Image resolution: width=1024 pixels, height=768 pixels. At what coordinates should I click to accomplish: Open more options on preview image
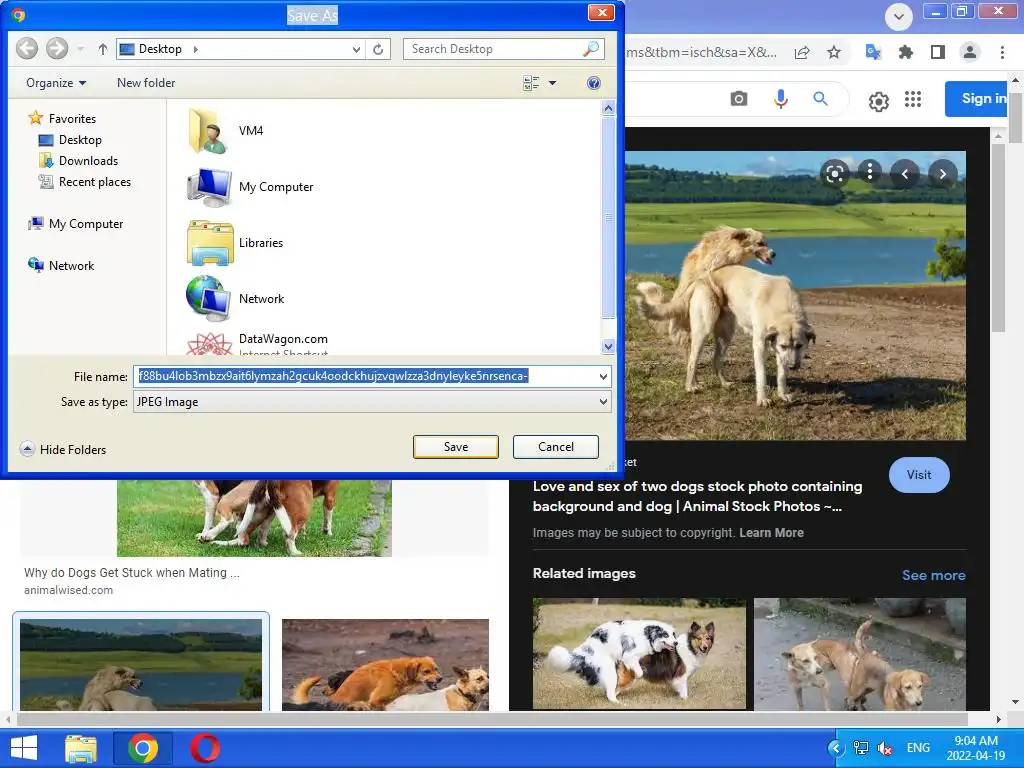[x=869, y=172]
